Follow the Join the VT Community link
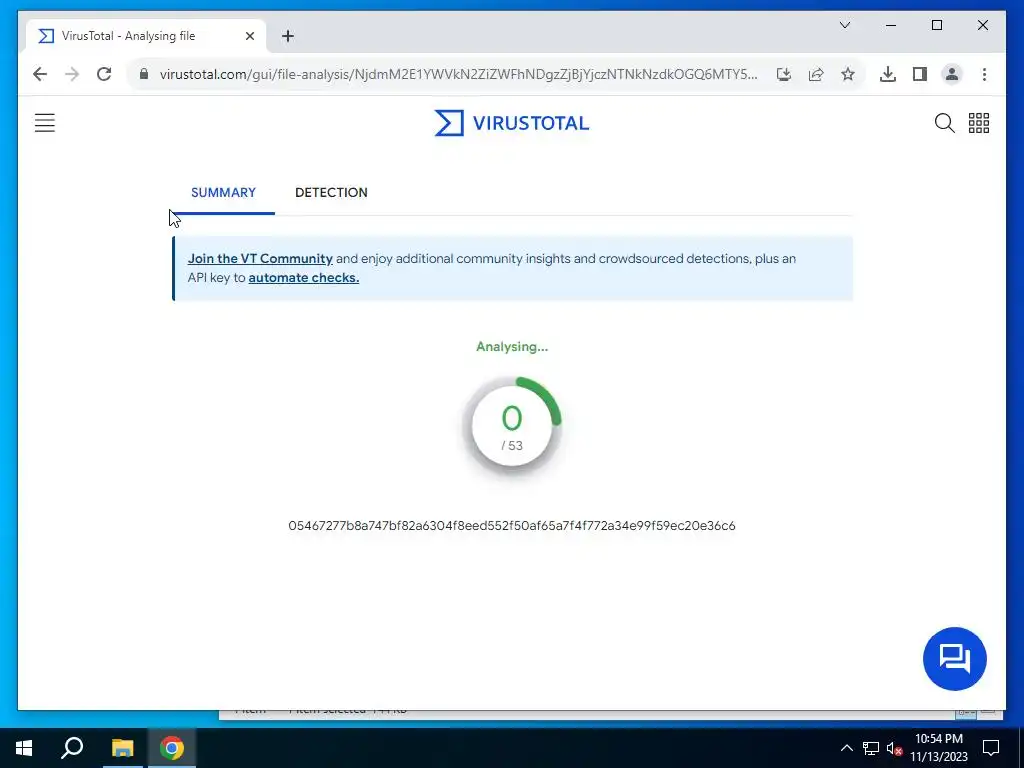Image resolution: width=1024 pixels, height=768 pixels. tap(260, 259)
